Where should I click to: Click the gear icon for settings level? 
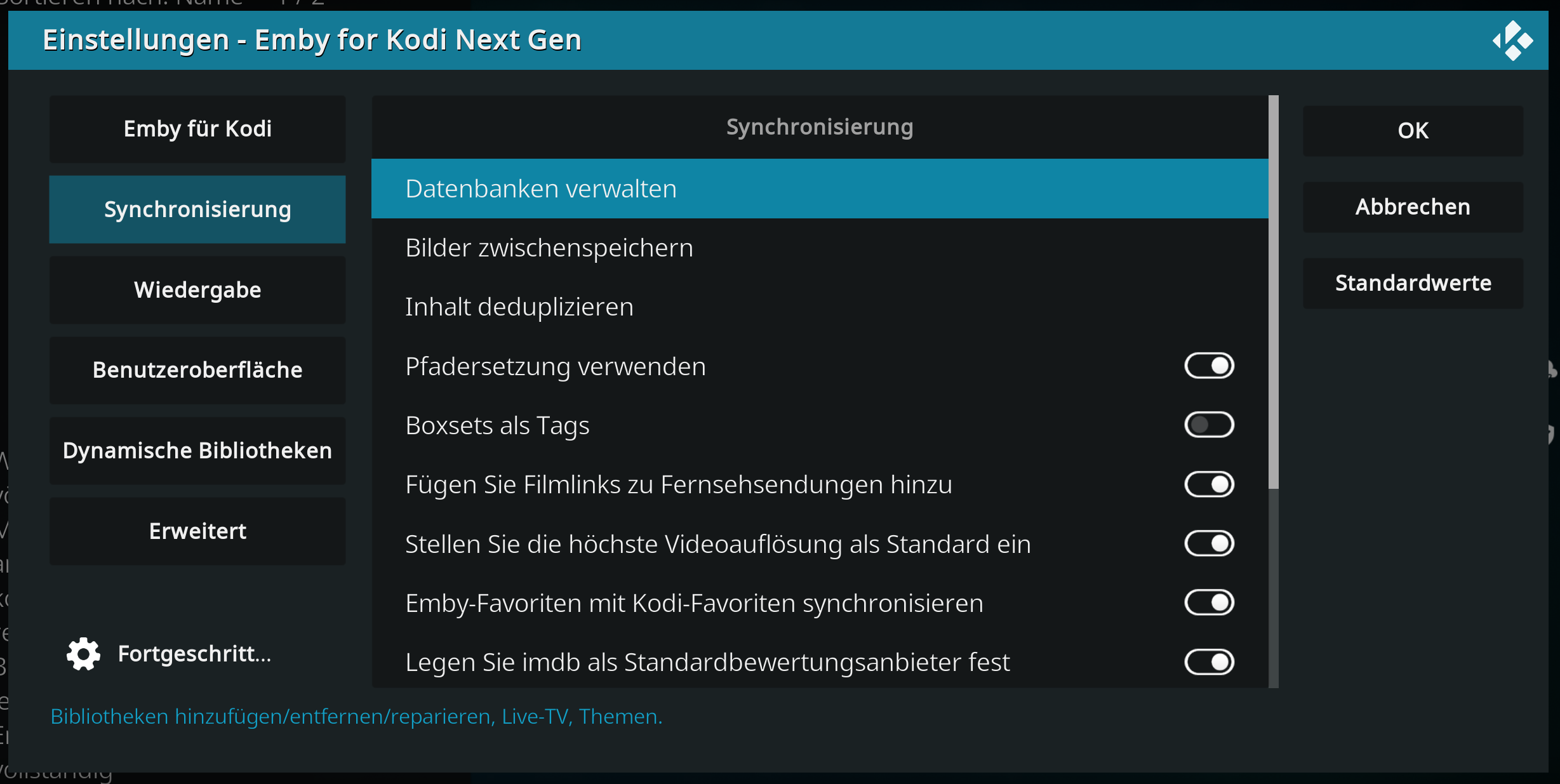(x=83, y=654)
